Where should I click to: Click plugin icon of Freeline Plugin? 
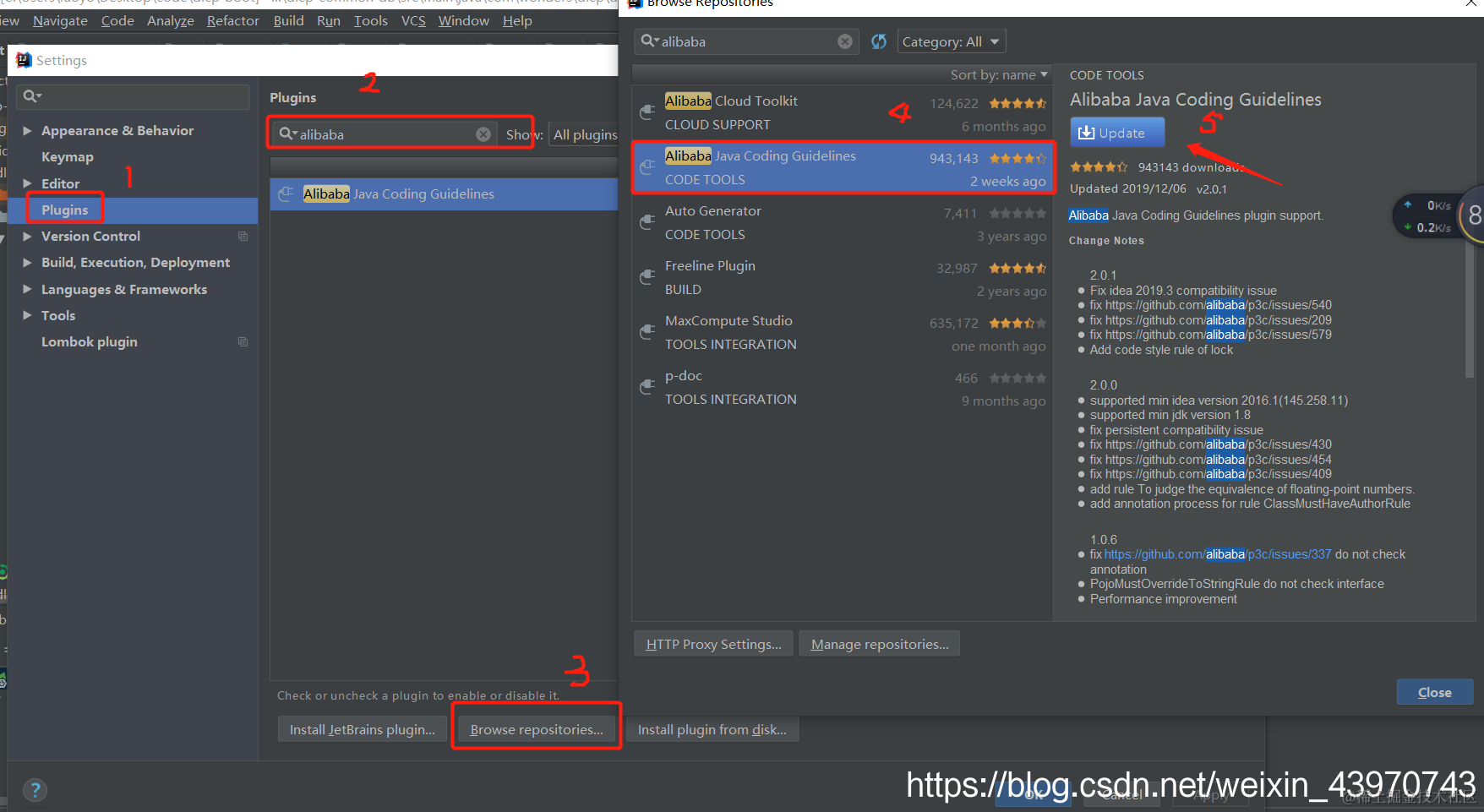click(647, 277)
